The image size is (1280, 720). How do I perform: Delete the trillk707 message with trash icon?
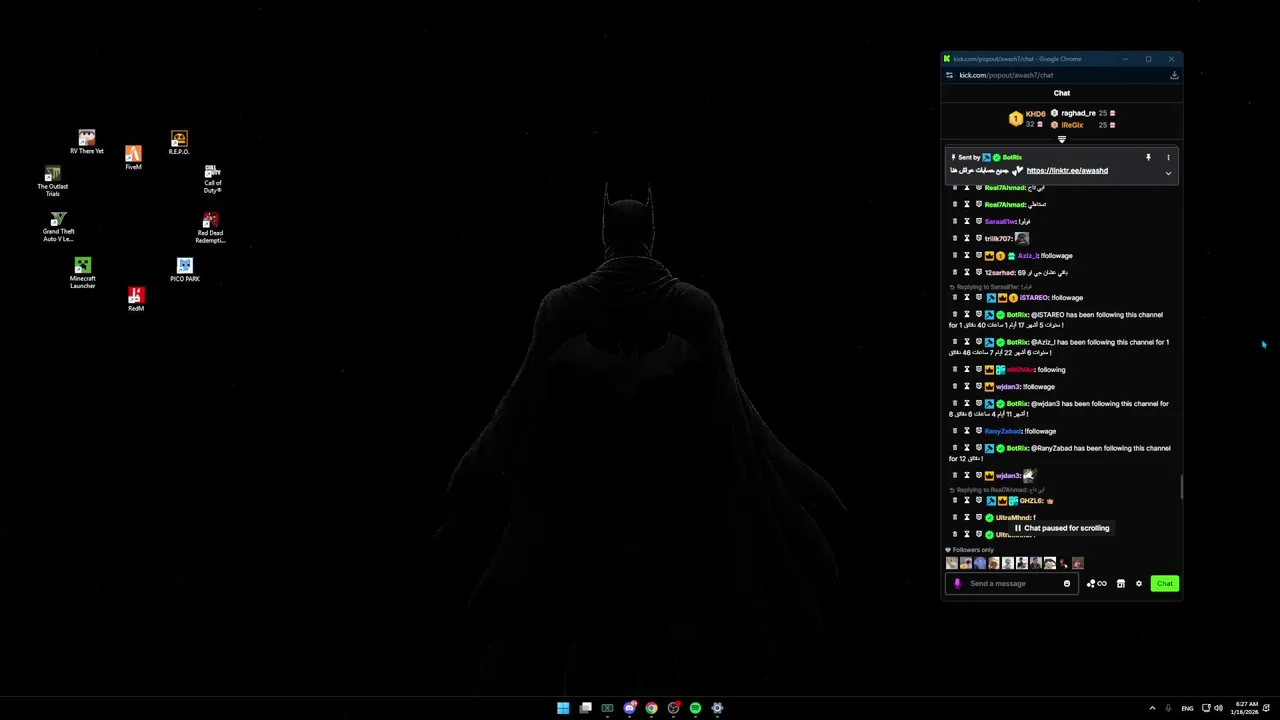click(x=955, y=238)
